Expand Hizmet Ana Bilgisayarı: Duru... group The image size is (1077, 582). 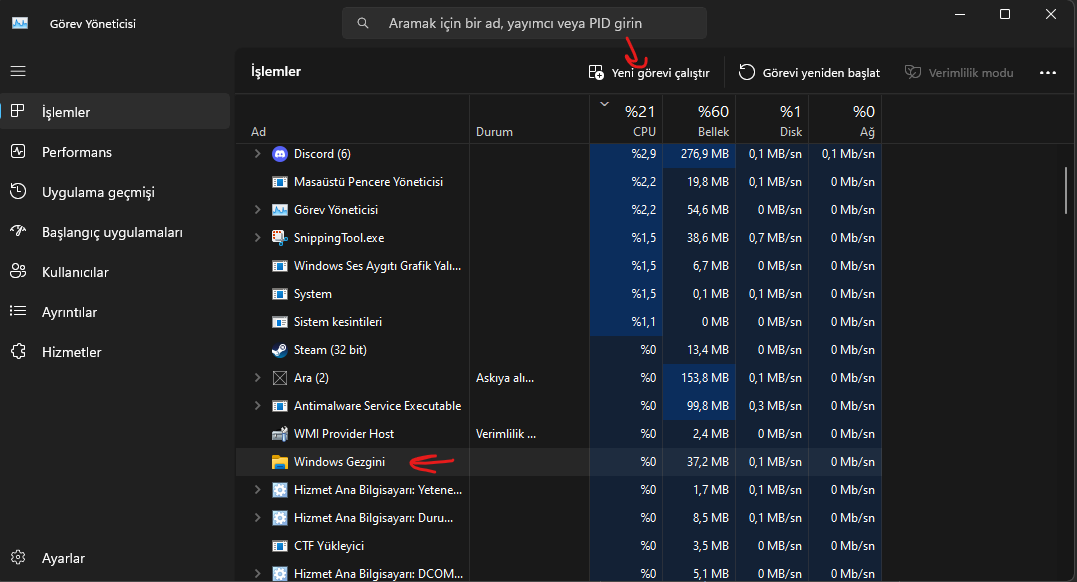coord(258,518)
